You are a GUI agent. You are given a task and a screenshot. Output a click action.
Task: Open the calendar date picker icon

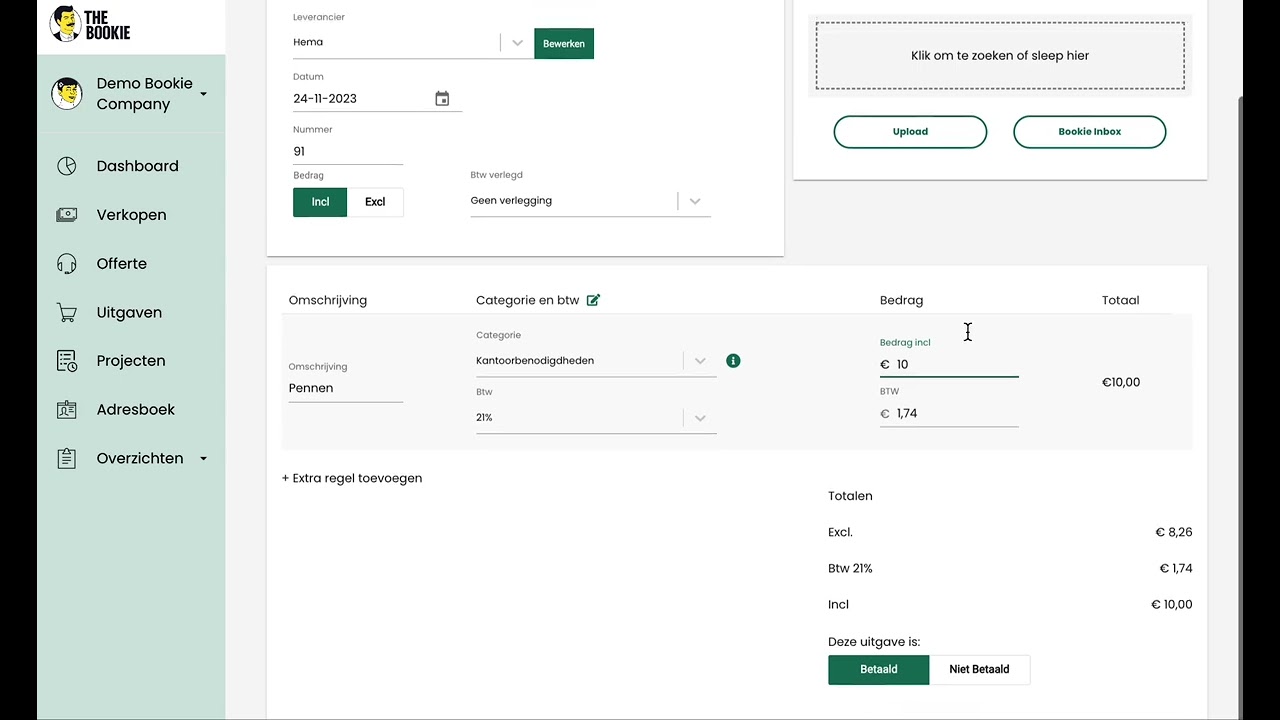click(442, 98)
